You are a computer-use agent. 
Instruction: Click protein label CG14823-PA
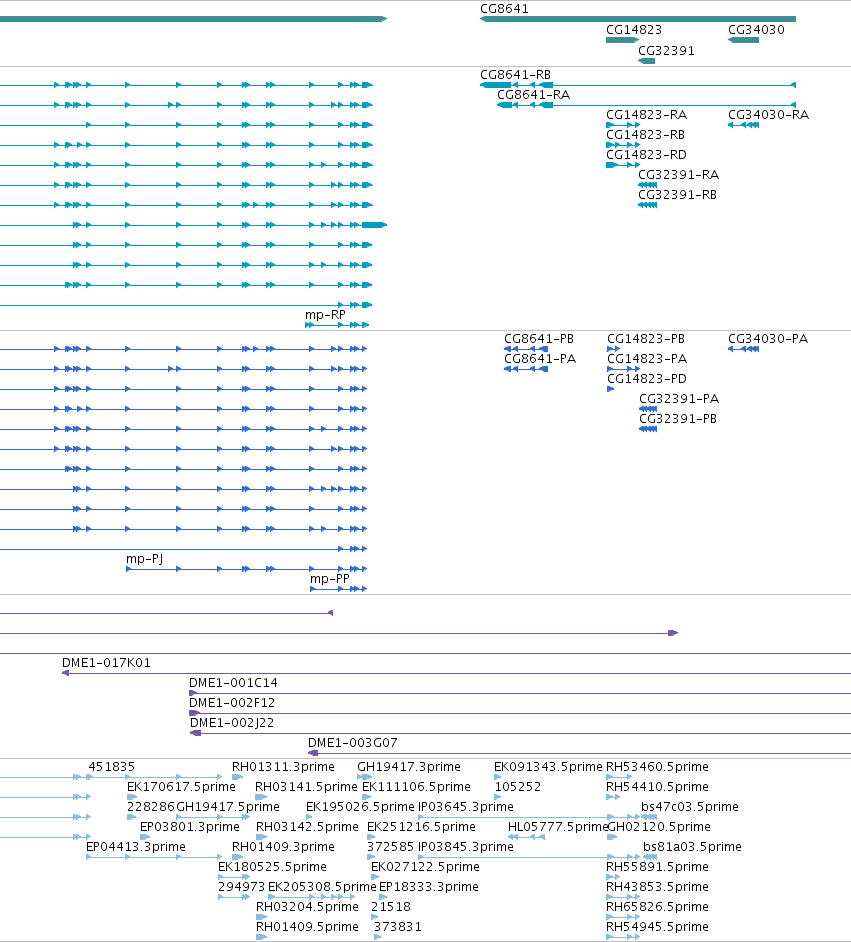tap(647, 359)
